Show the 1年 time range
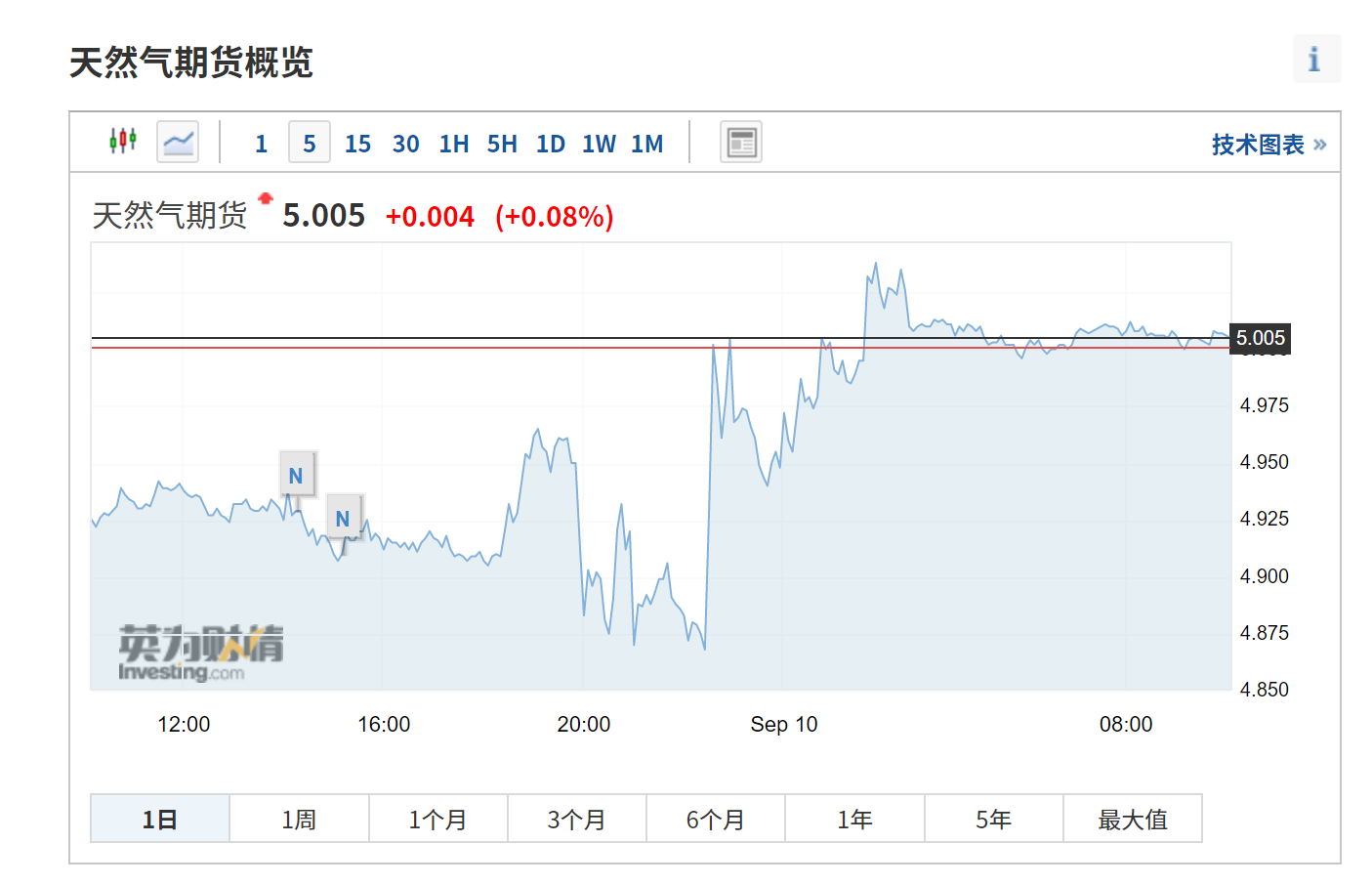This screenshot has width=1372, height=885. 854,819
